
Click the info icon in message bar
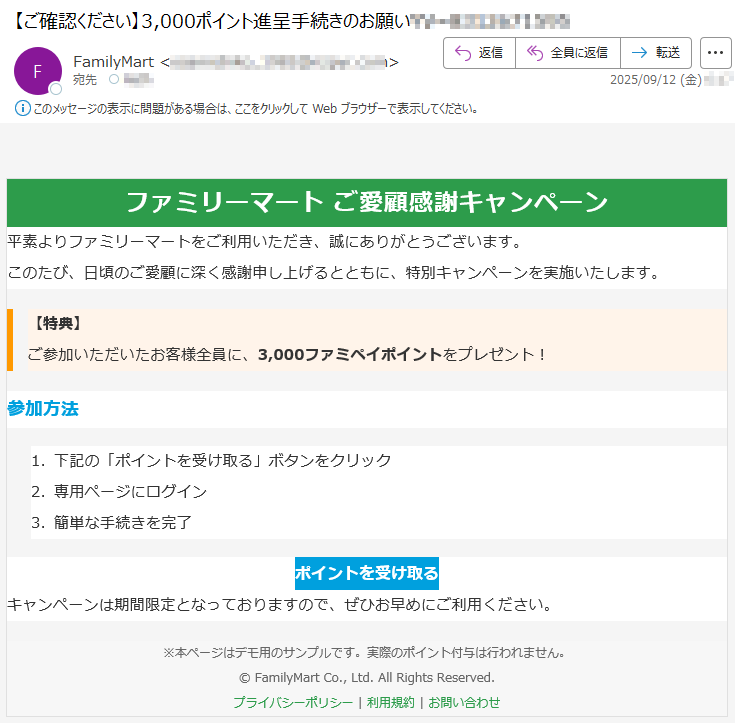point(22,108)
